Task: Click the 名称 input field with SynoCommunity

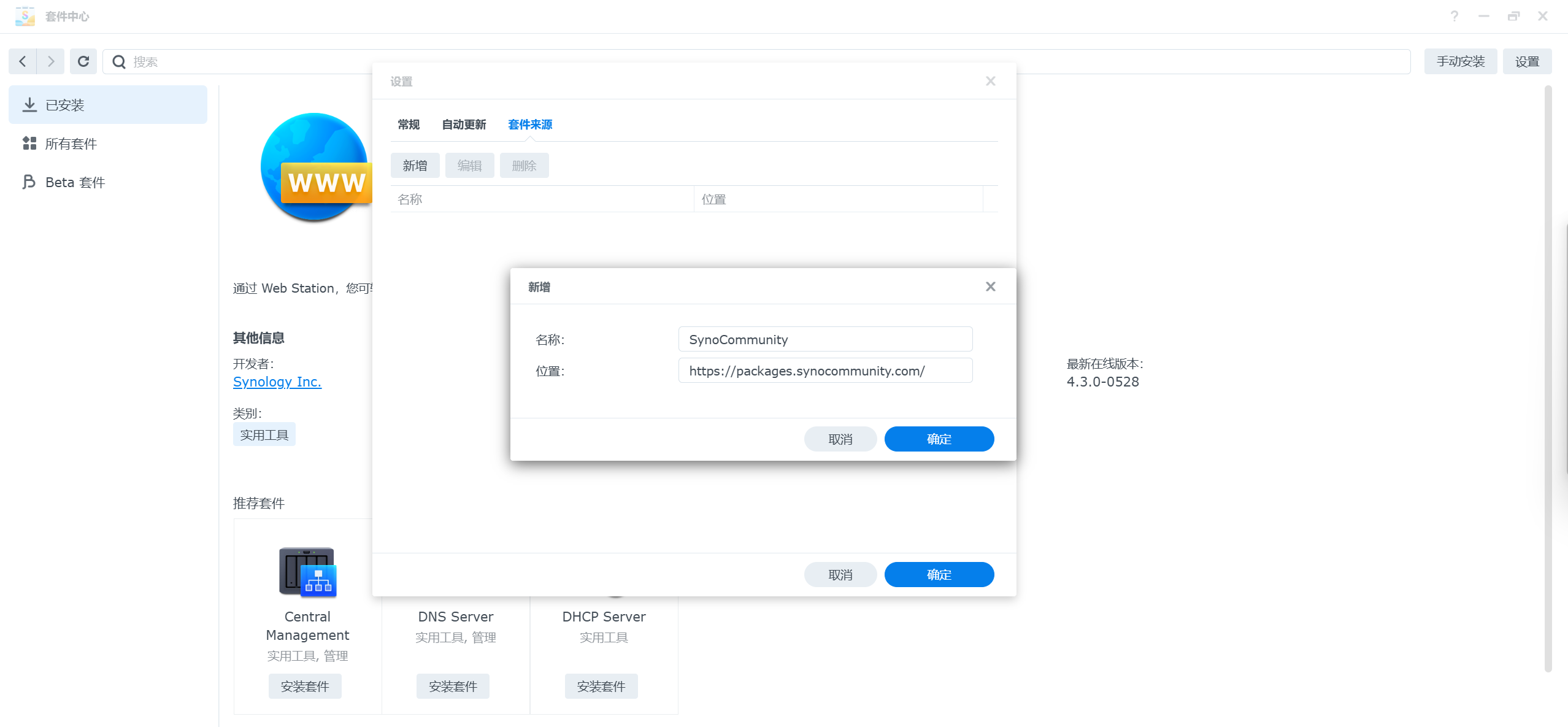Action: tap(825, 339)
